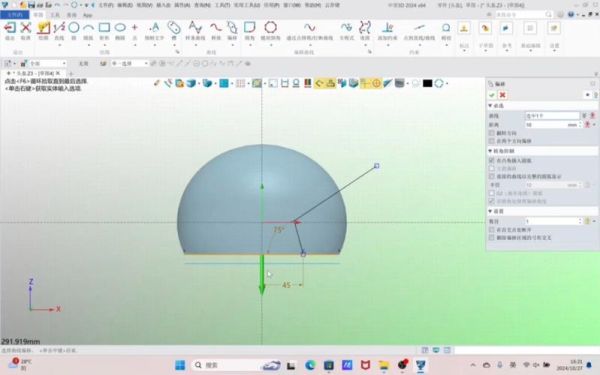
Task: Select the Trace tool with the red brackets
Action: tap(365, 28)
